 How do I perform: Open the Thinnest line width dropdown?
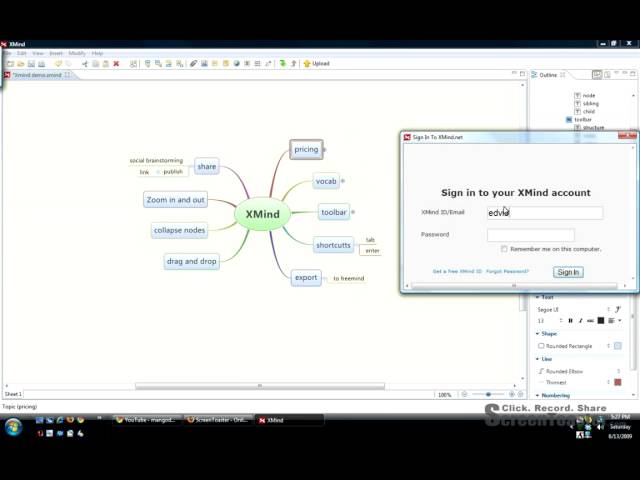(x=608, y=382)
